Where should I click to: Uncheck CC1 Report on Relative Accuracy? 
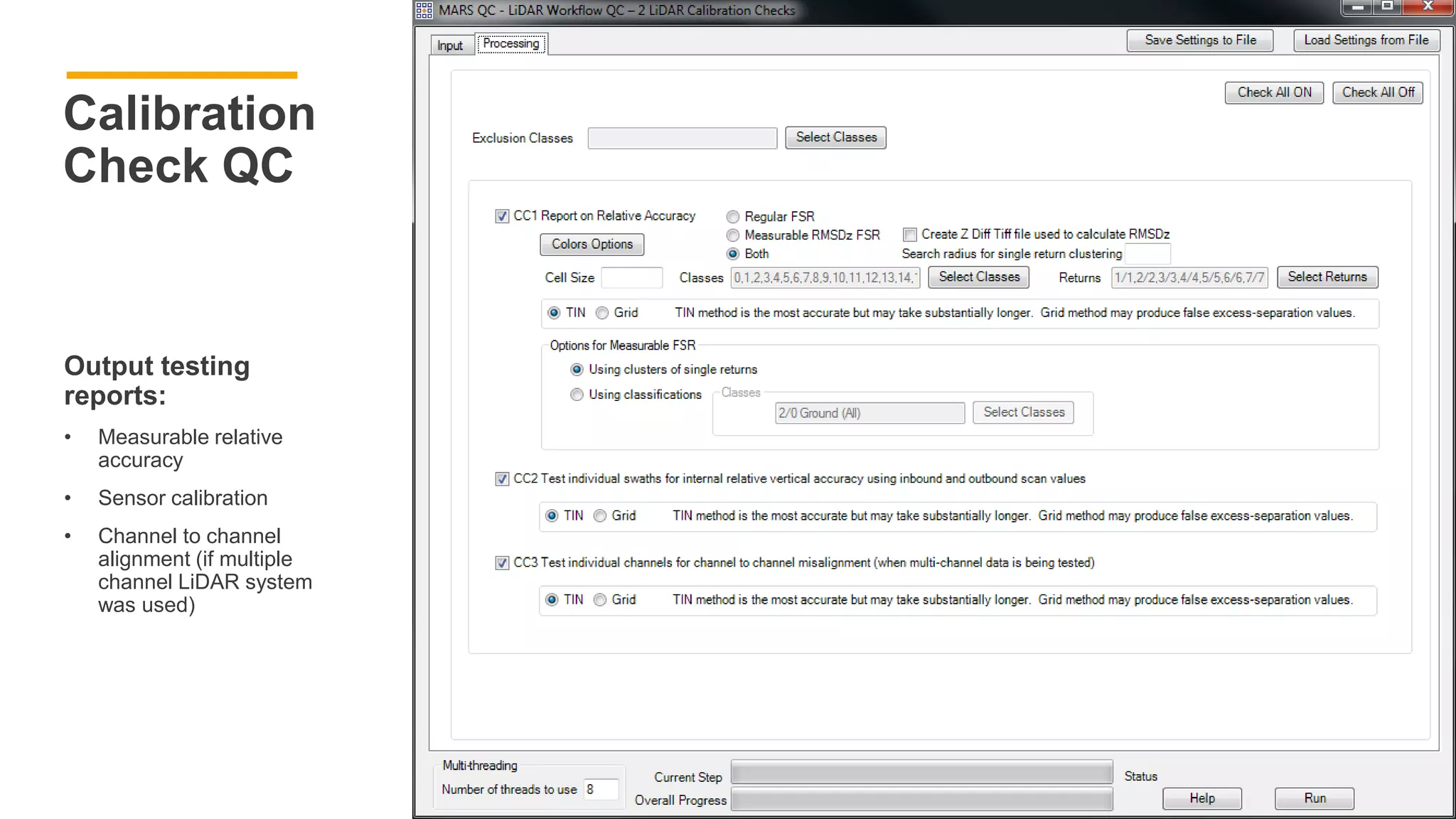pyautogui.click(x=502, y=216)
